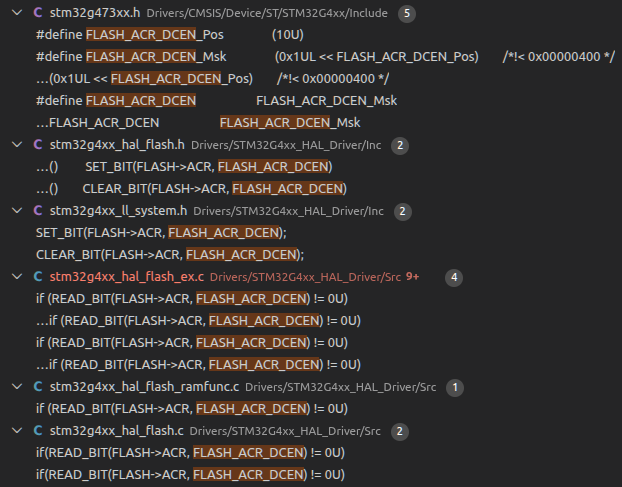Open '…() SET_BIT(FLASH->ACR, FLASH_ACR_DCEN)' match

184,167
